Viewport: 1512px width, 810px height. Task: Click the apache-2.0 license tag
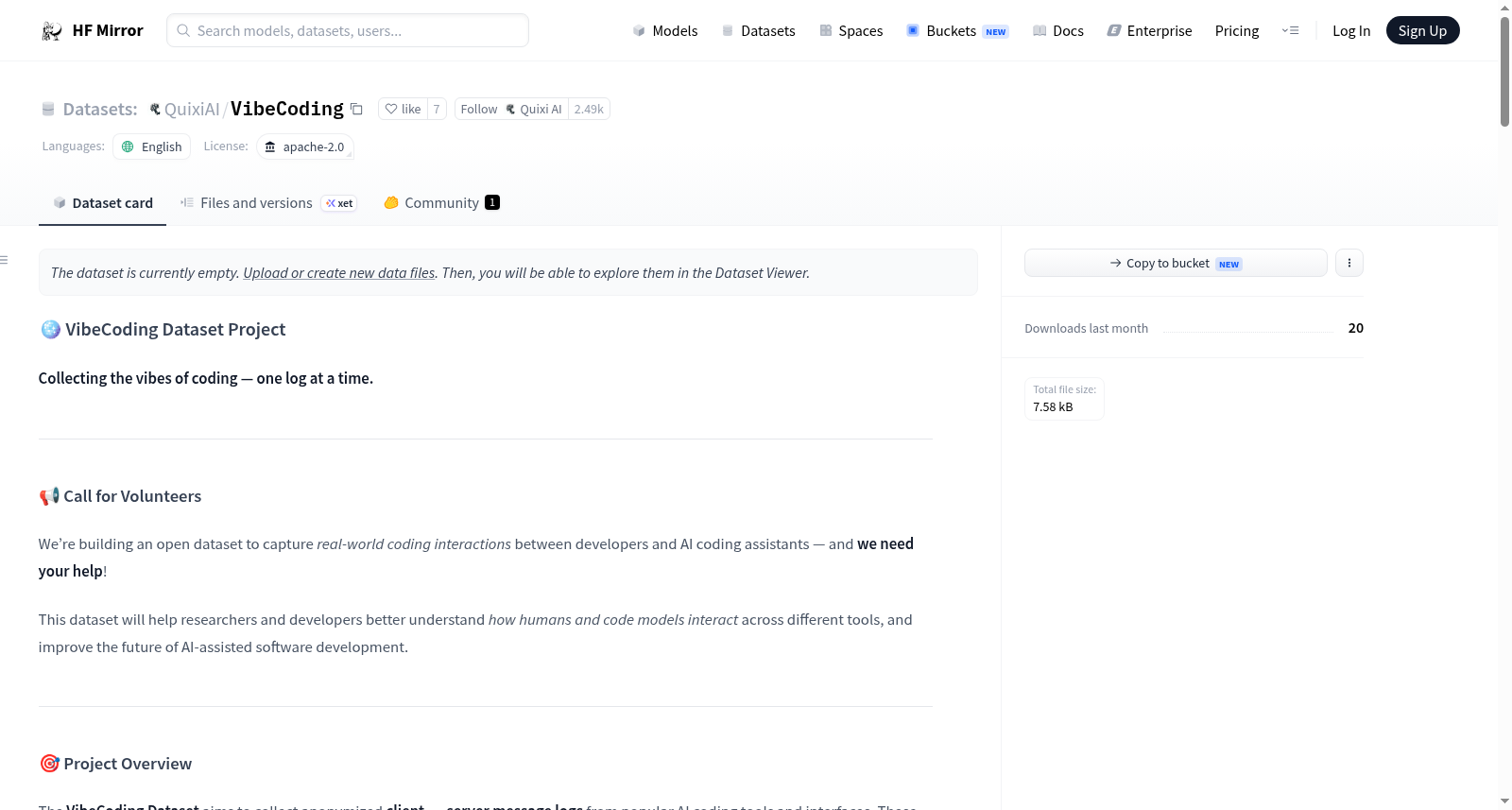point(305,146)
